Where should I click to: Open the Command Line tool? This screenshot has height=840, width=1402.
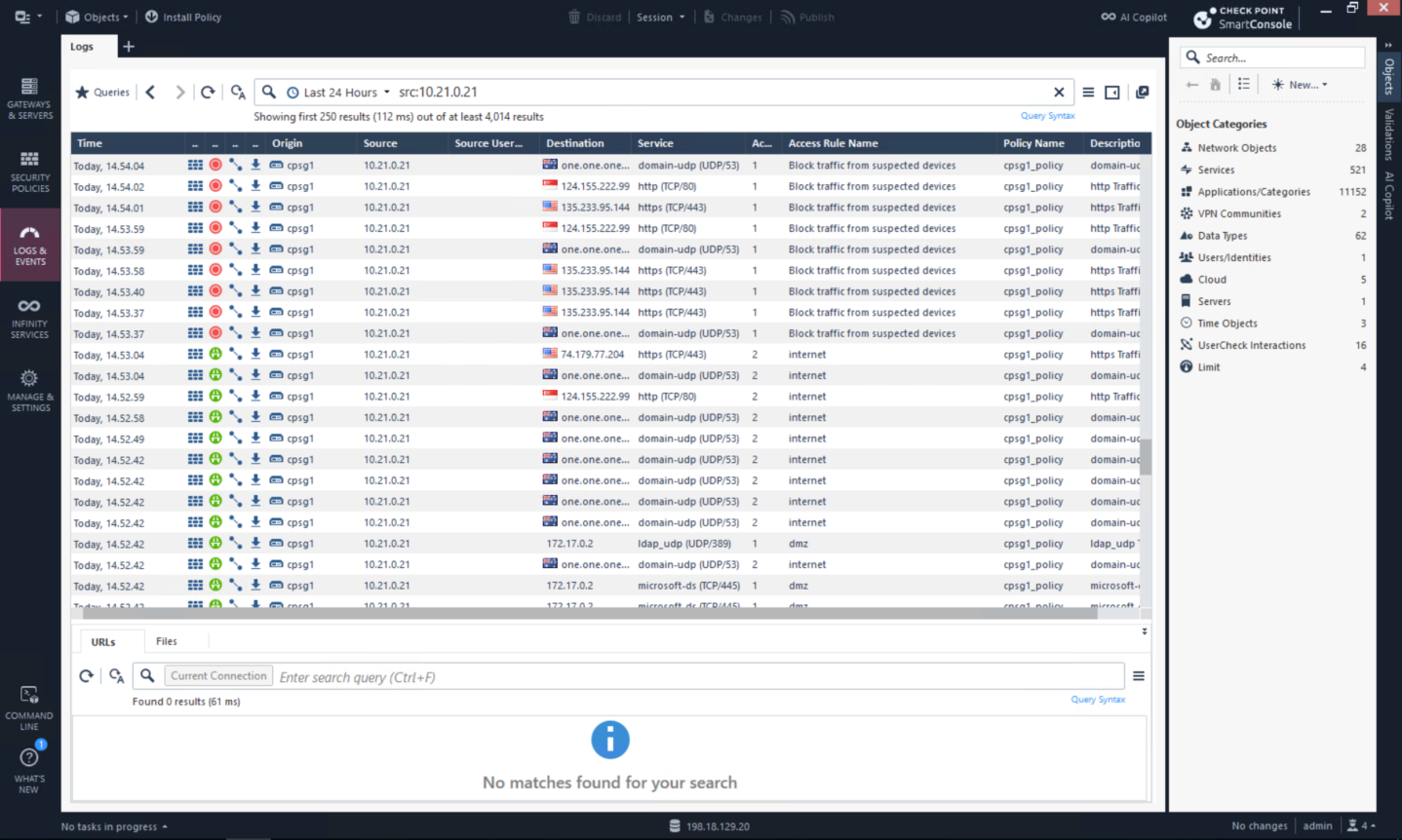(x=29, y=706)
